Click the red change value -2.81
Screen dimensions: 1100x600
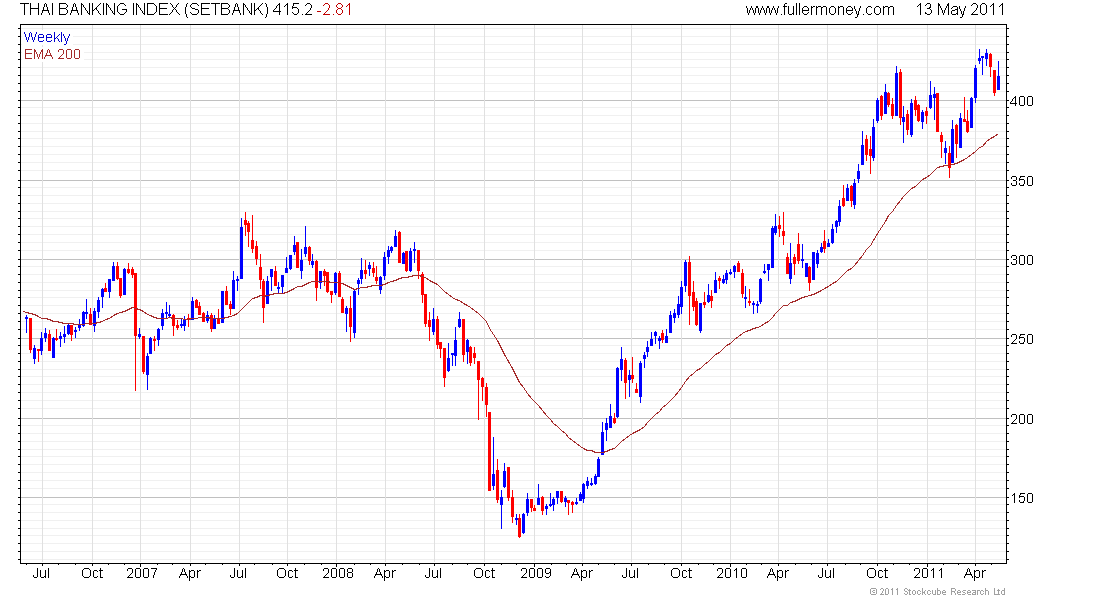tap(334, 10)
